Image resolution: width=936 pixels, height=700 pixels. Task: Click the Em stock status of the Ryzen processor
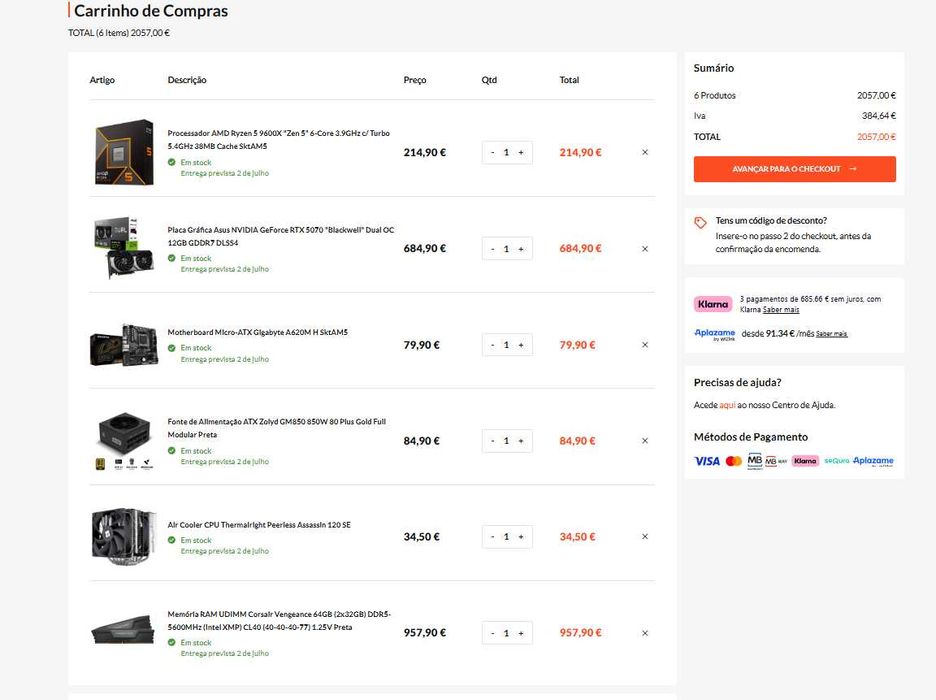tap(196, 162)
